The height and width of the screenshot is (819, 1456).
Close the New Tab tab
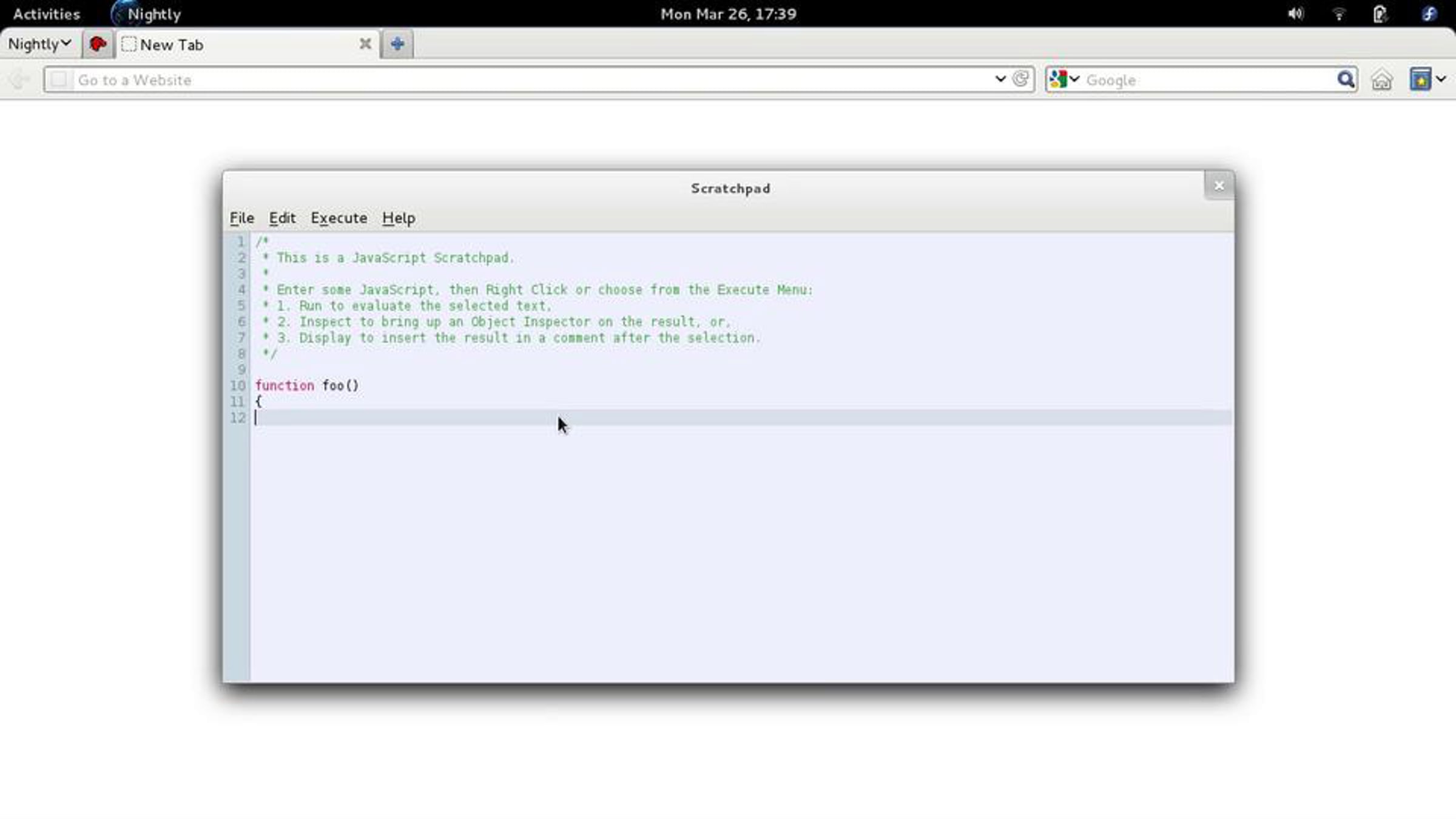click(x=365, y=44)
